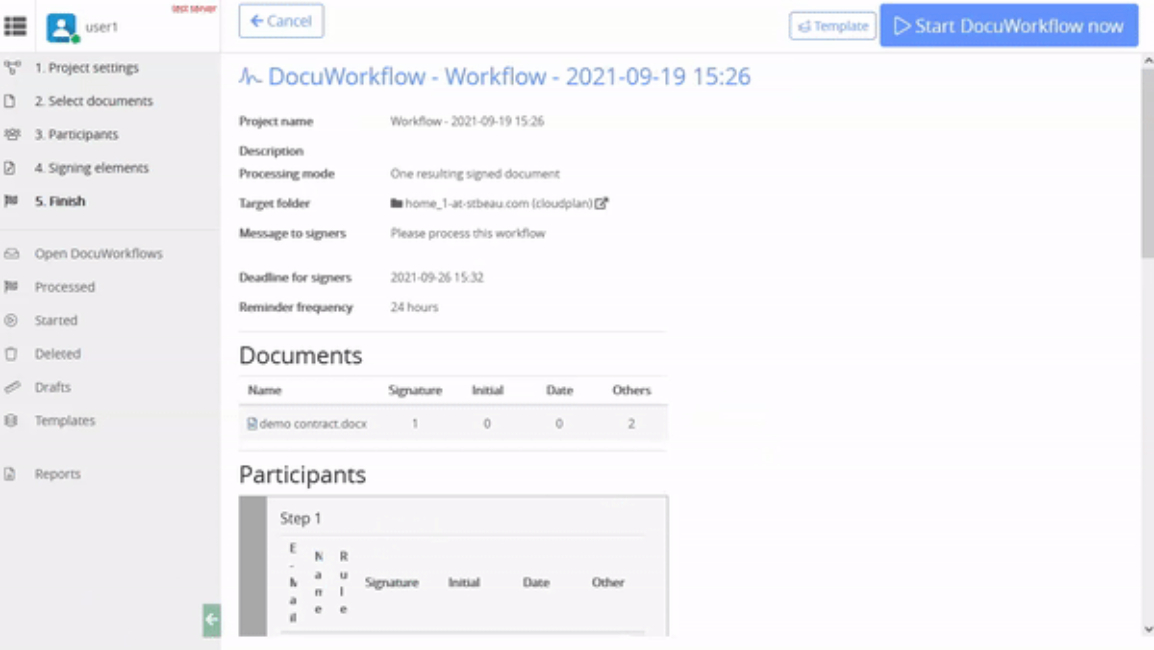Open home_1-at-stbeau.com target folder link

coord(498,203)
